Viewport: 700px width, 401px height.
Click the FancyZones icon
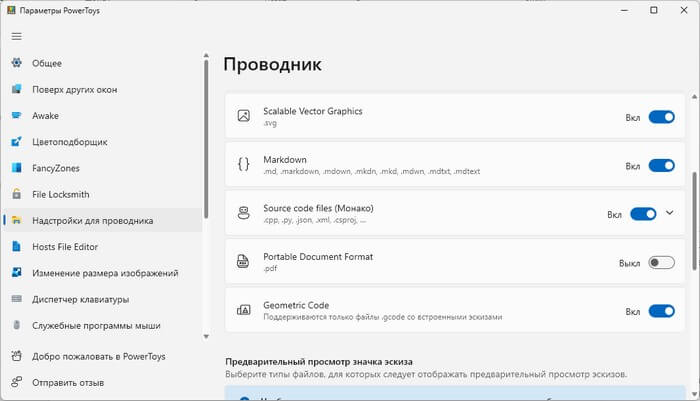click(x=17, y=168)
